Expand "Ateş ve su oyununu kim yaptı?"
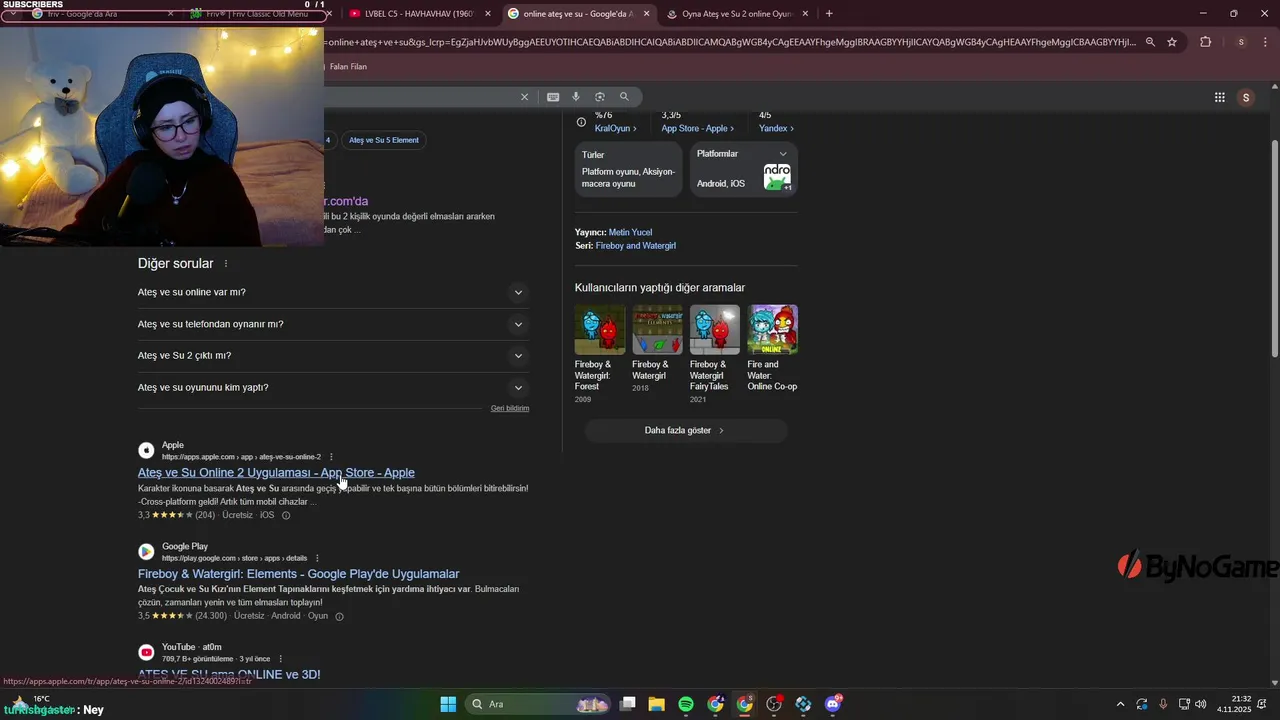1280x720 pixels. click(333, 388)
